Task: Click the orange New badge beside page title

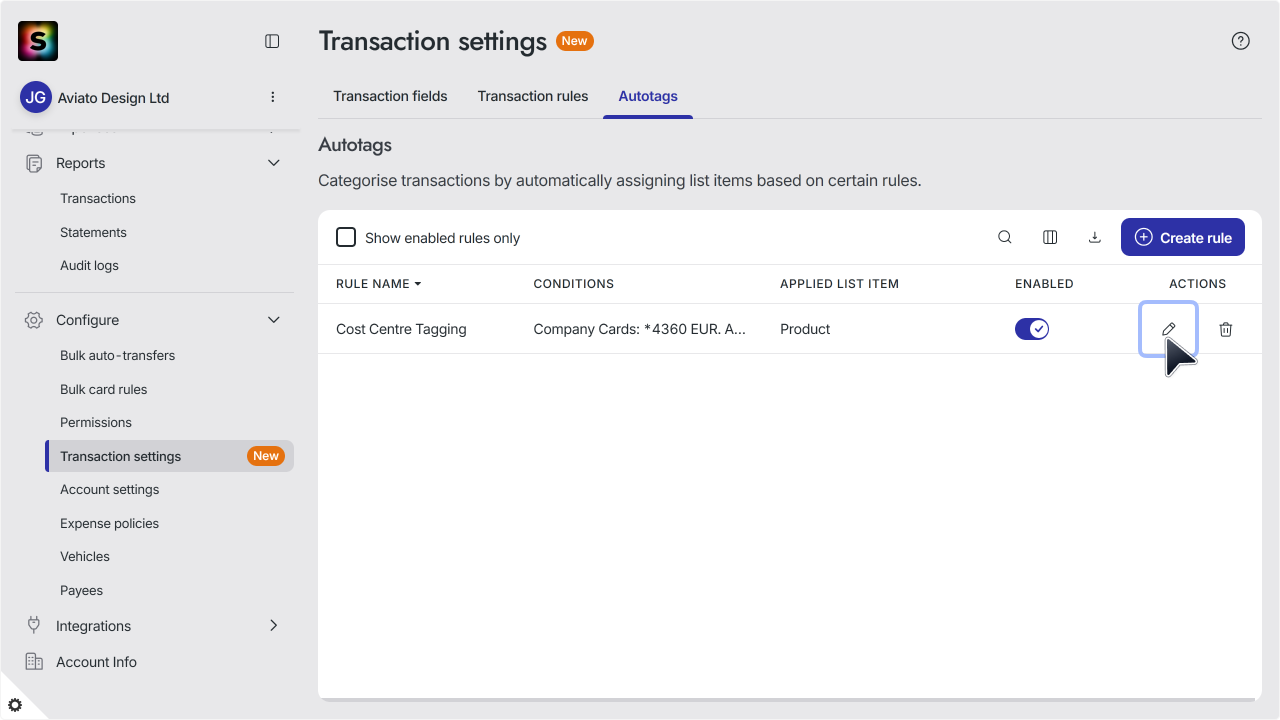Action: coord(574,41)
